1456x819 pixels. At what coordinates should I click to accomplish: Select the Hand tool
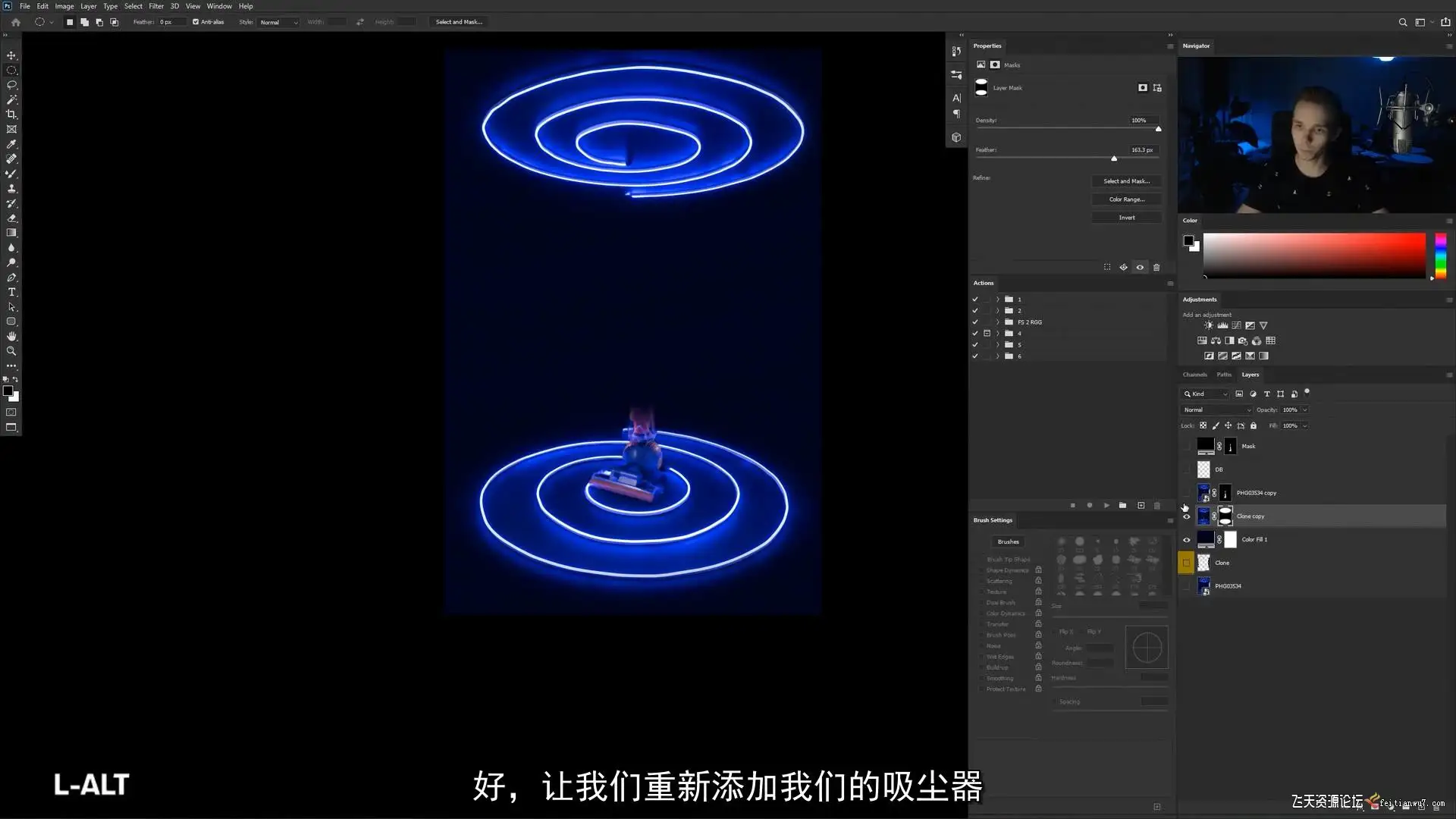(11, 336)
